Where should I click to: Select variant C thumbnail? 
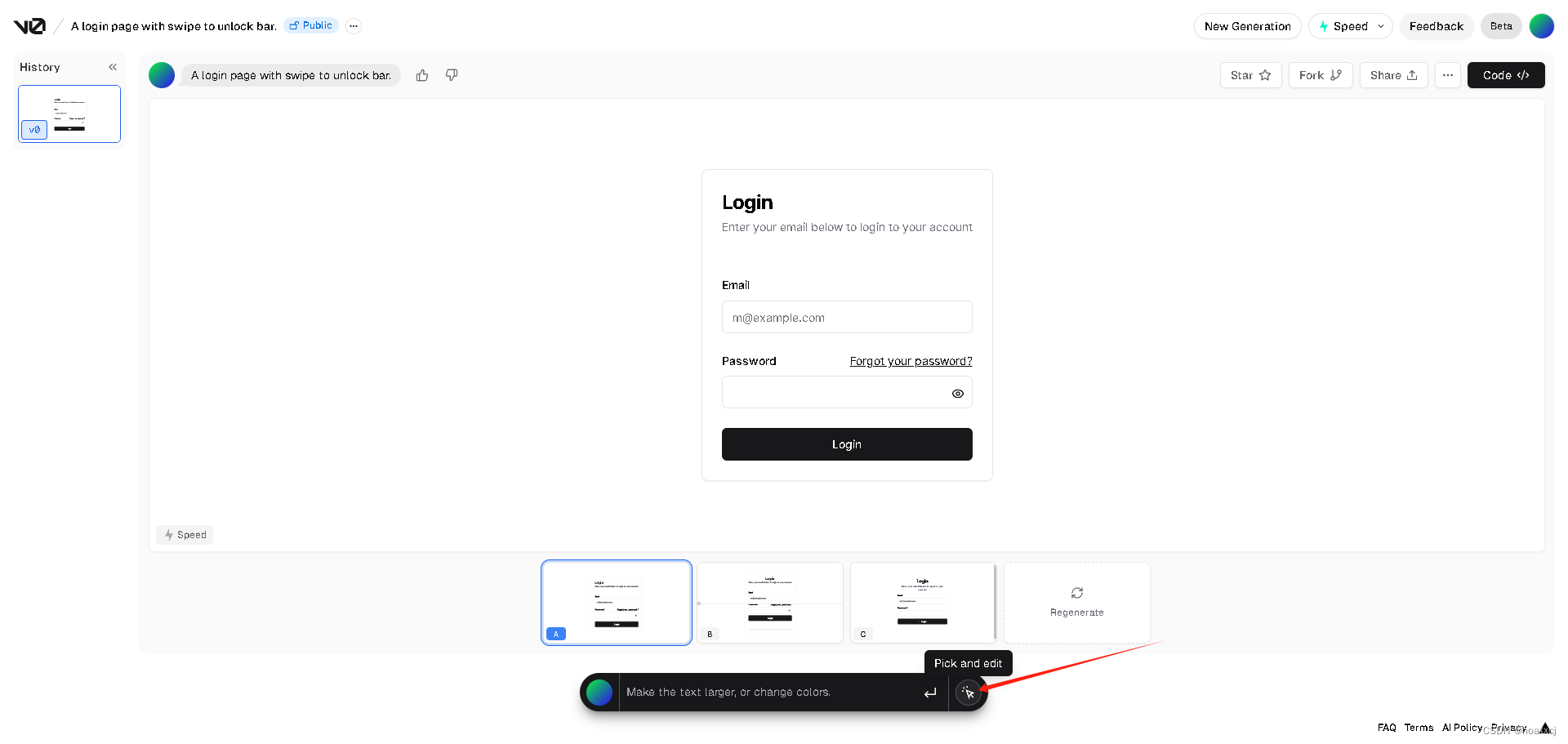[924, 603]
